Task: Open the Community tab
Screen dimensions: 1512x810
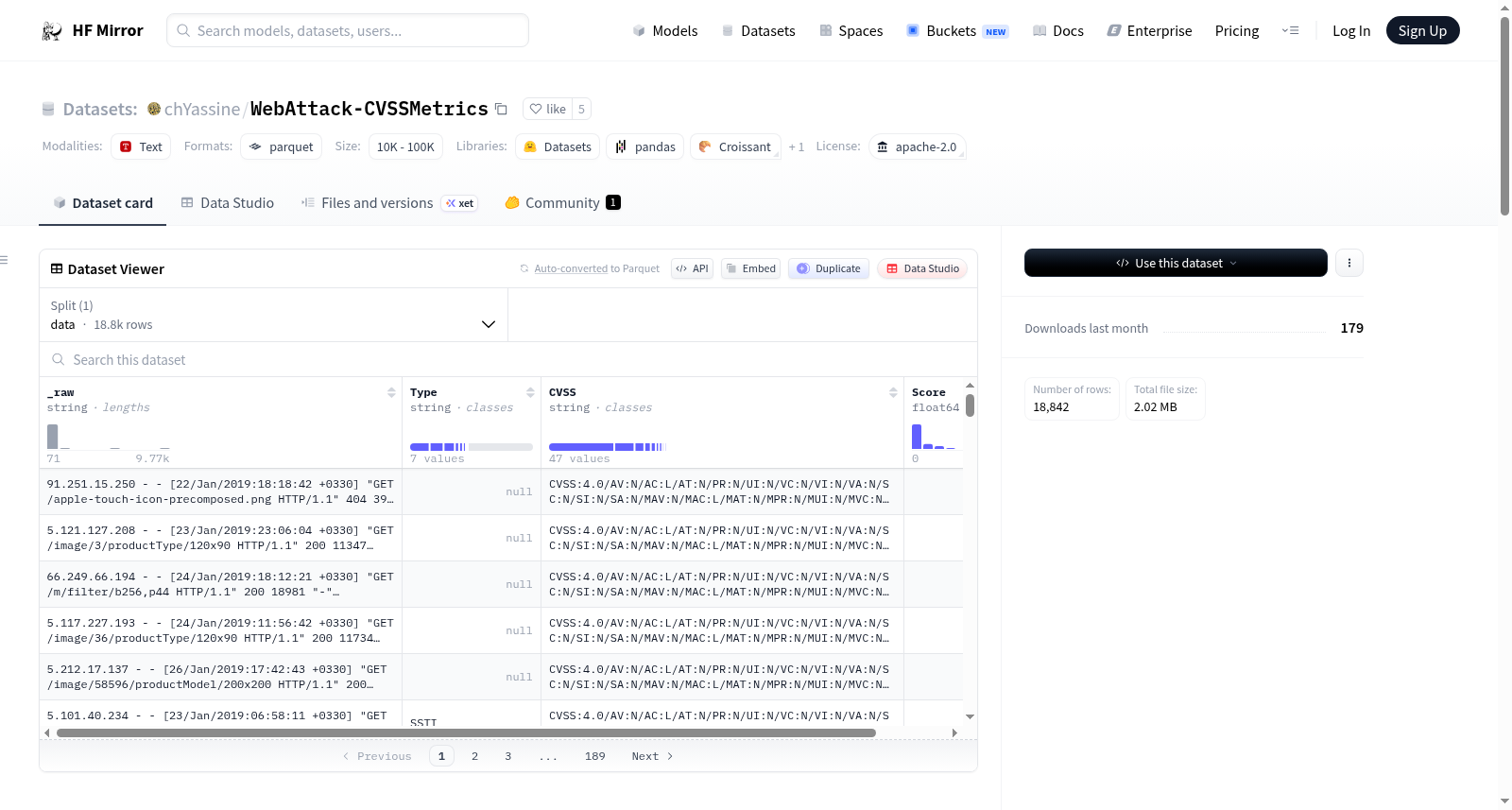Action: coord(562,203)
